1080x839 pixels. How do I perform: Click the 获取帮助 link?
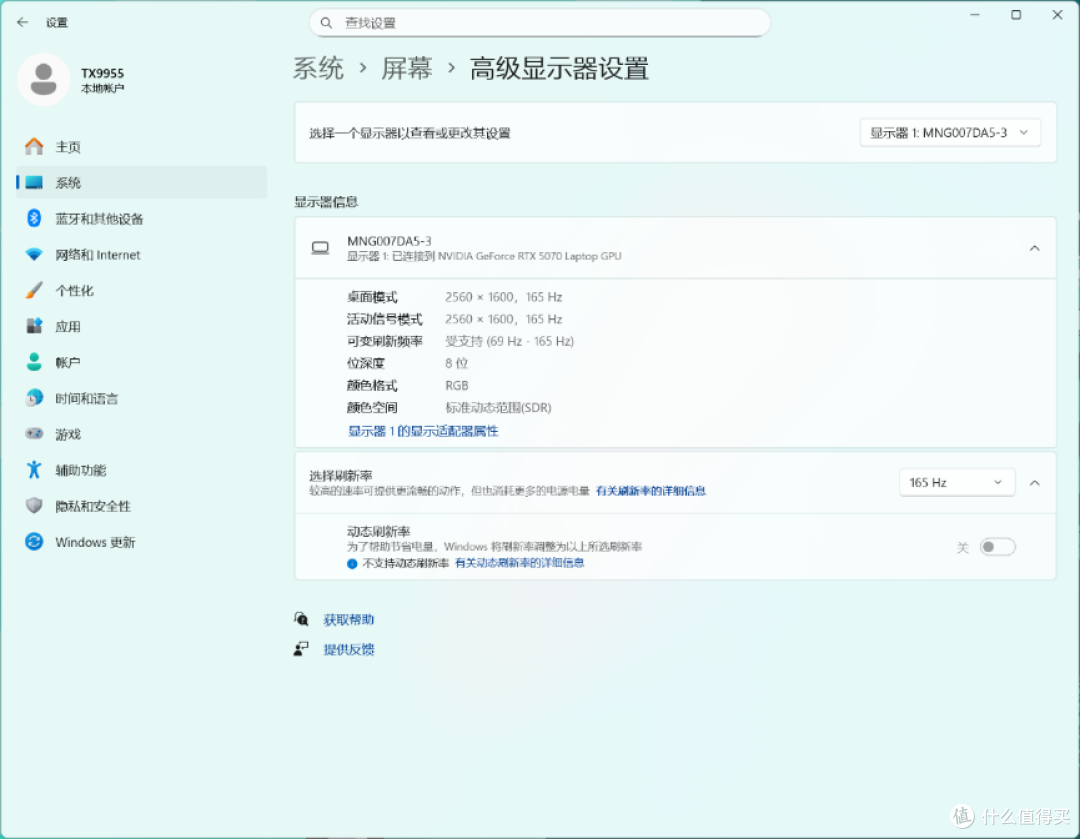pyautogui.click(x=349, y=620)
